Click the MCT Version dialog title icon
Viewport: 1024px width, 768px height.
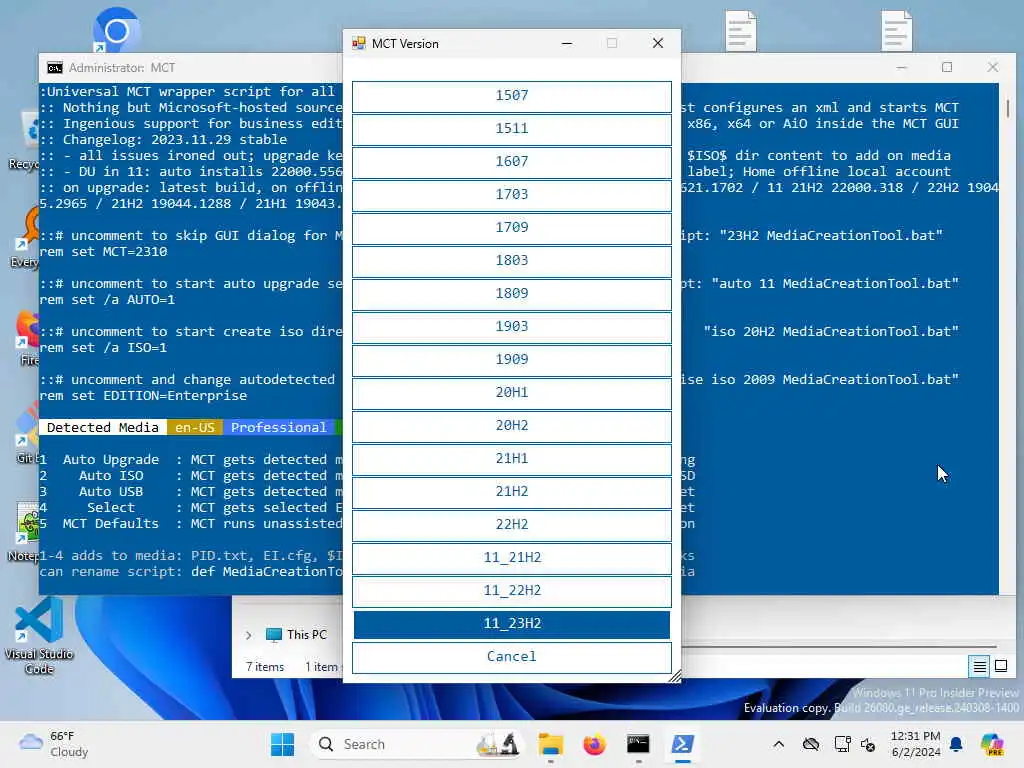click(359, 44)
